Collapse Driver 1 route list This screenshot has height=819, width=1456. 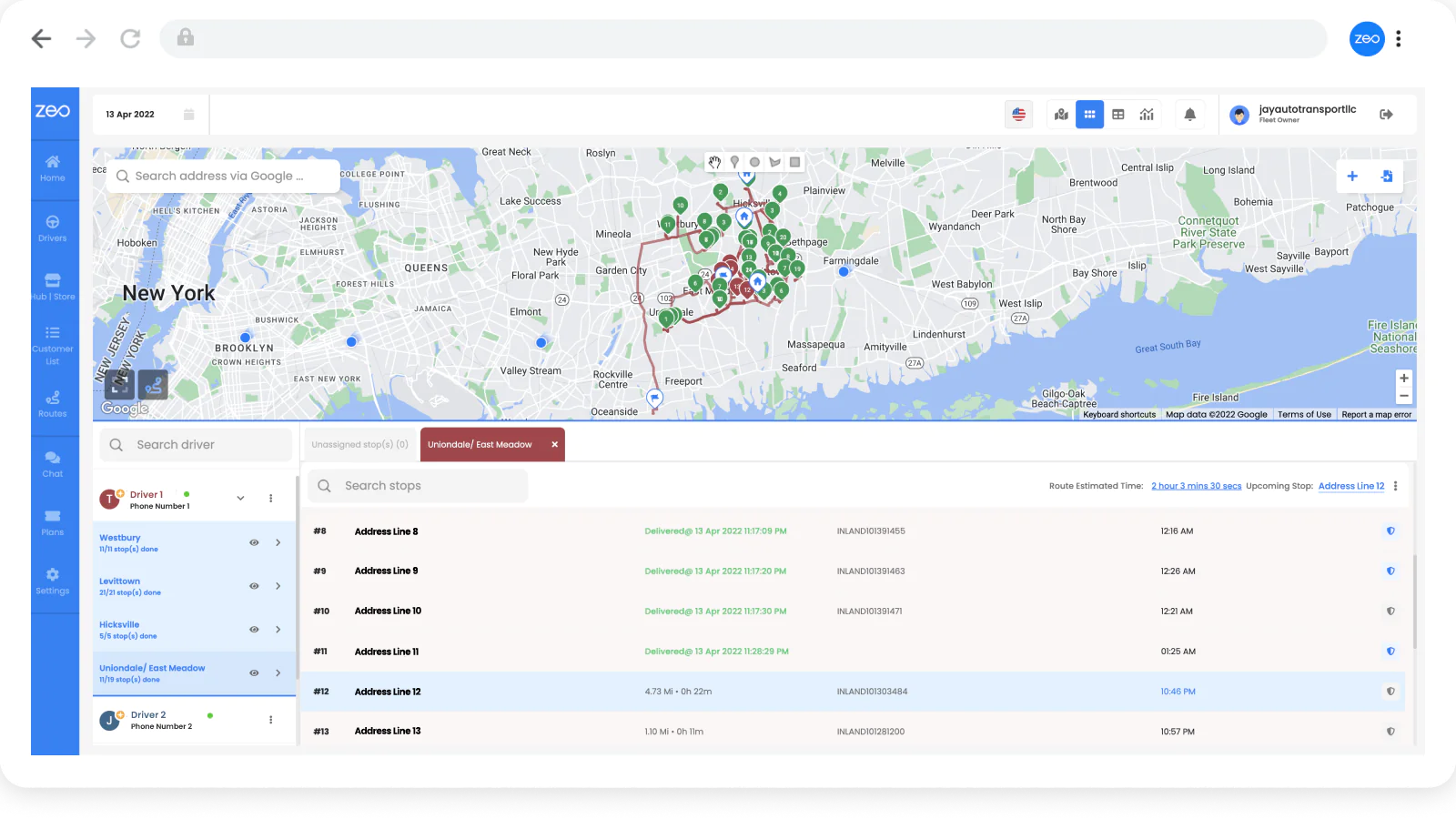[240, 499]
